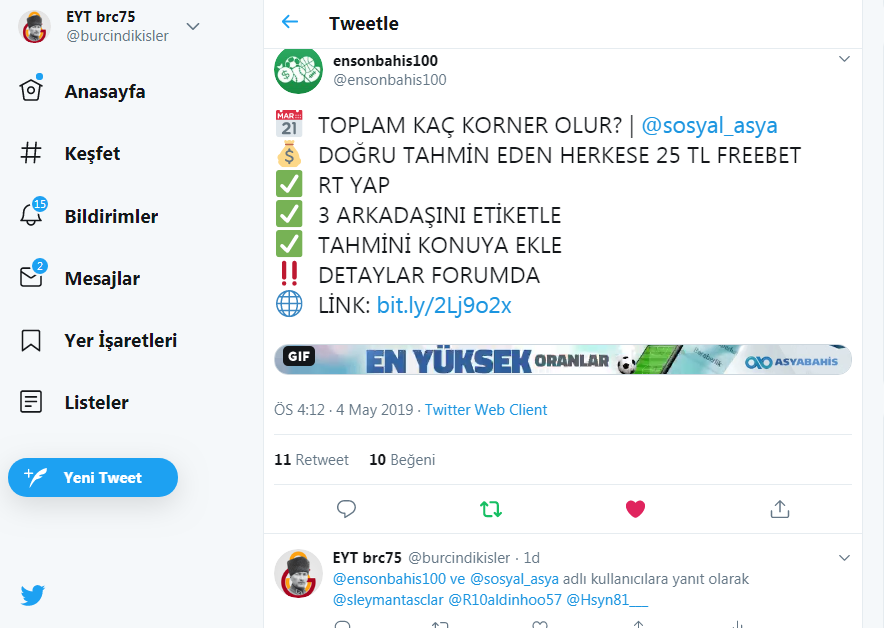Click the Twitter bird logo
Screen dimensions: 884x628
pyautogui.click(x=33, y=595)
